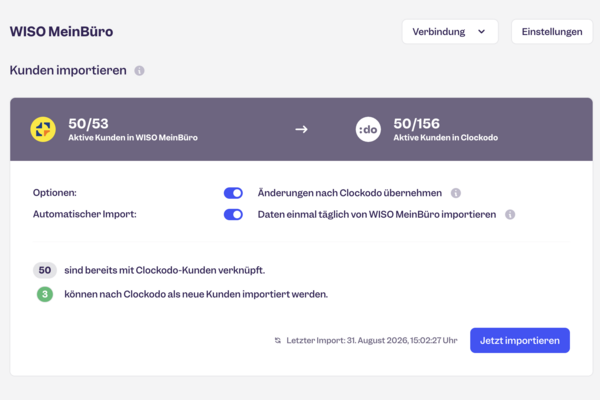Click the yellow WISO MeinBüro logo icon
This screenshot has width=600, height=400.
(x=43, y=129)
